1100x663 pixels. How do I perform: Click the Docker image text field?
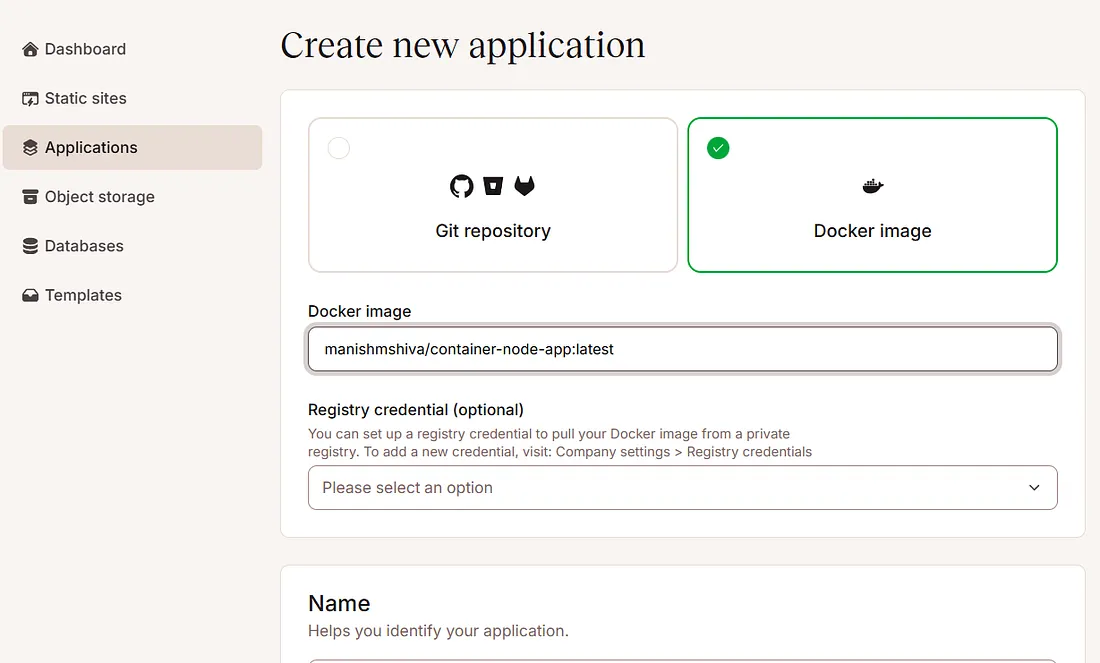point(683,349)
